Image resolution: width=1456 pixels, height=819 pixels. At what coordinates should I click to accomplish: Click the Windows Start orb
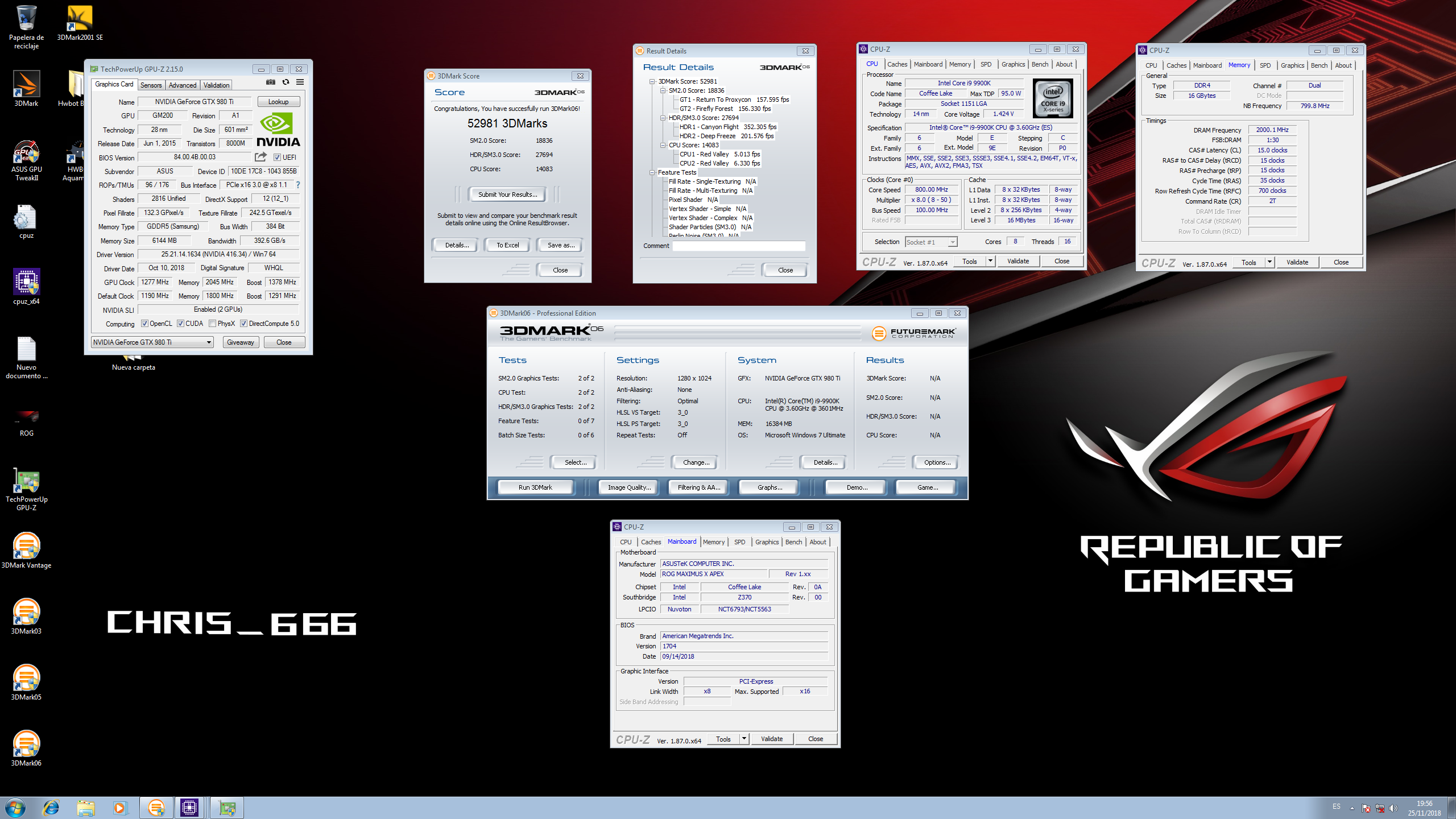click(15, 808)
